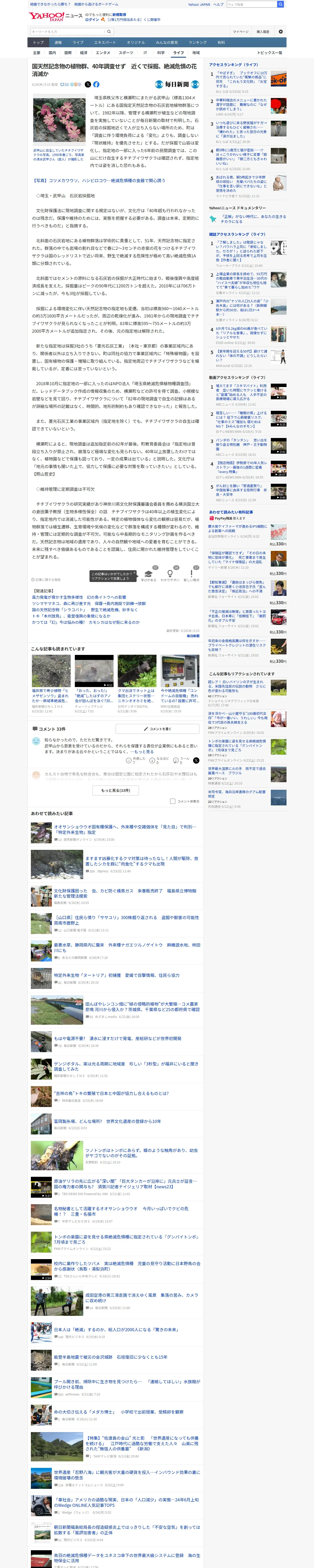Image resolution: width=314 pixels, height=1568 pixels.
Task: Open the 購入履歴 link
Action: (263, 32)
